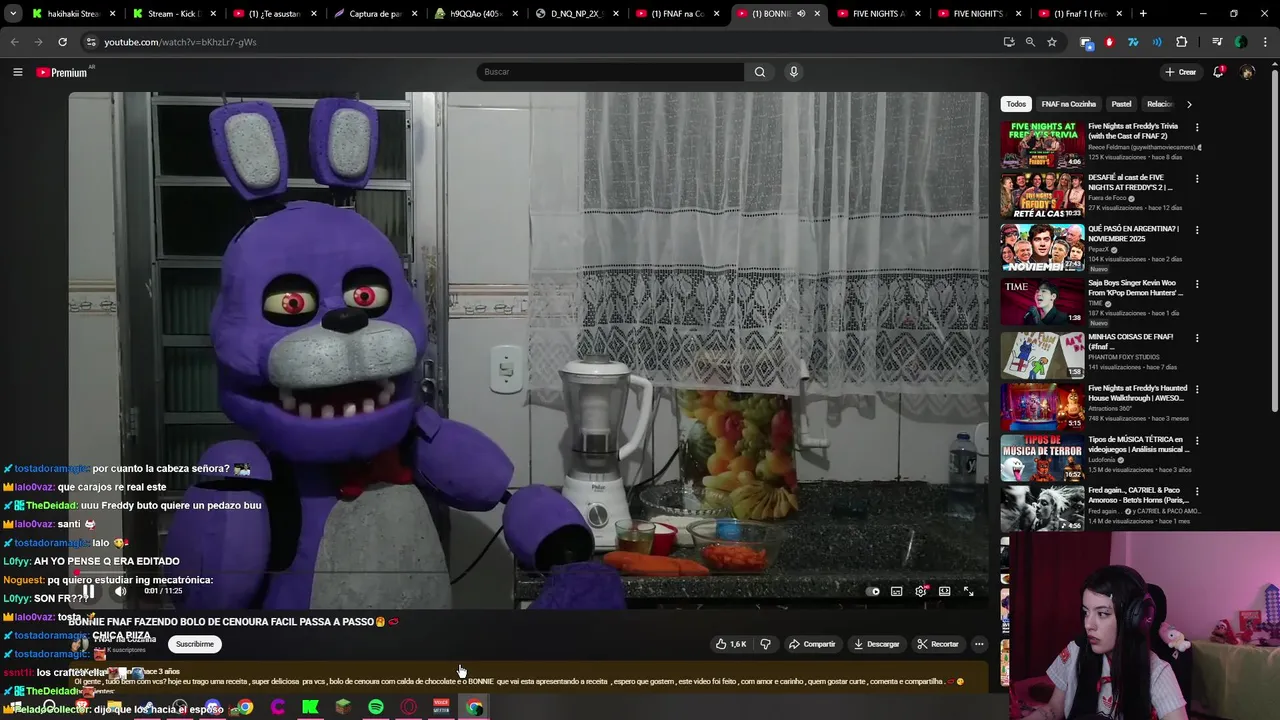Screen dimensions: 1280x720
Task: Open options for QUÉ PASÓ EN ARGENTINA video
Action: (1197, 229)
